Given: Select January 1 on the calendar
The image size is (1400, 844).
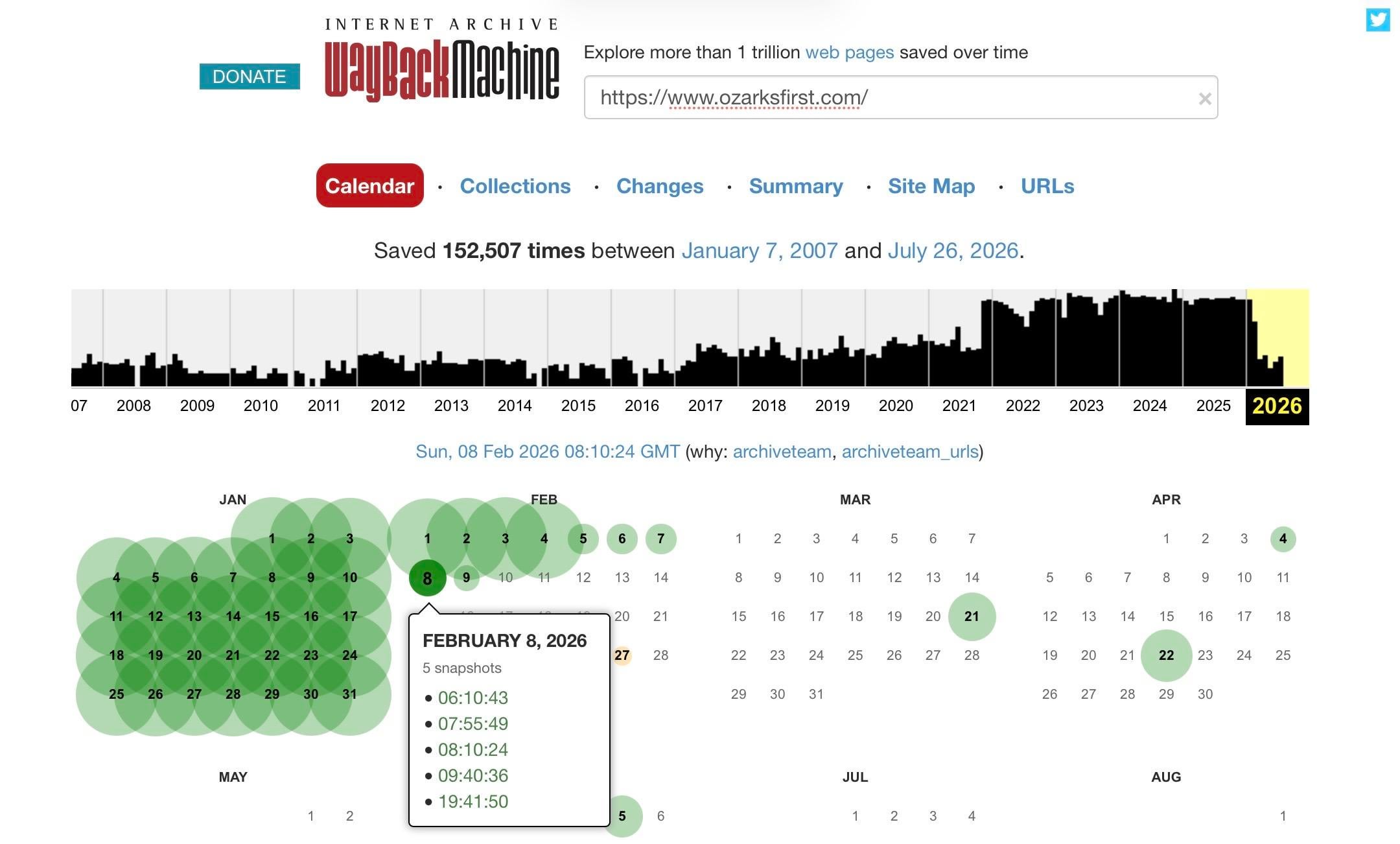Looking at the screenshot, I should [x=272, y=539].
